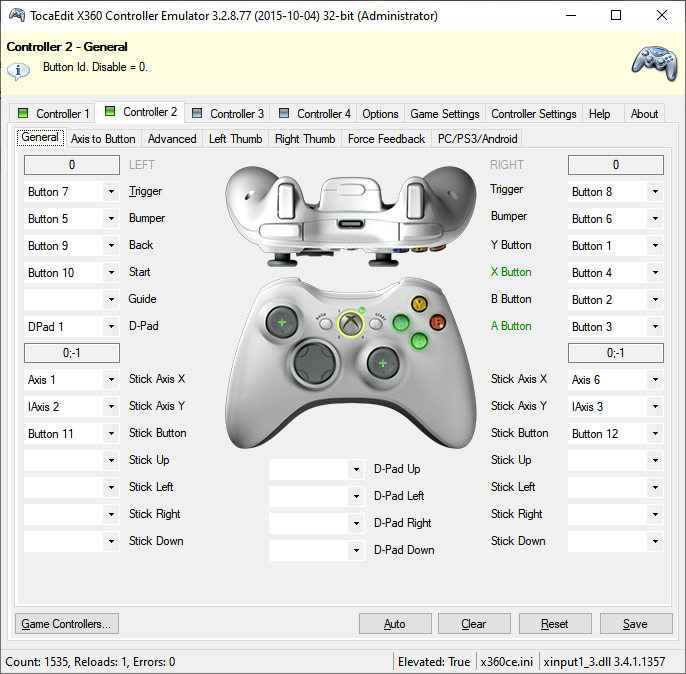Click the green status square on Controller 1
Screen dimensions: 686x674
click(23, 113)
